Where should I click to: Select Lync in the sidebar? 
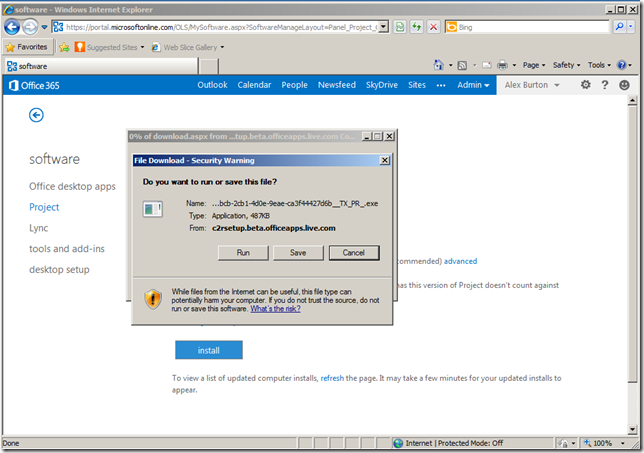point(39,228)
